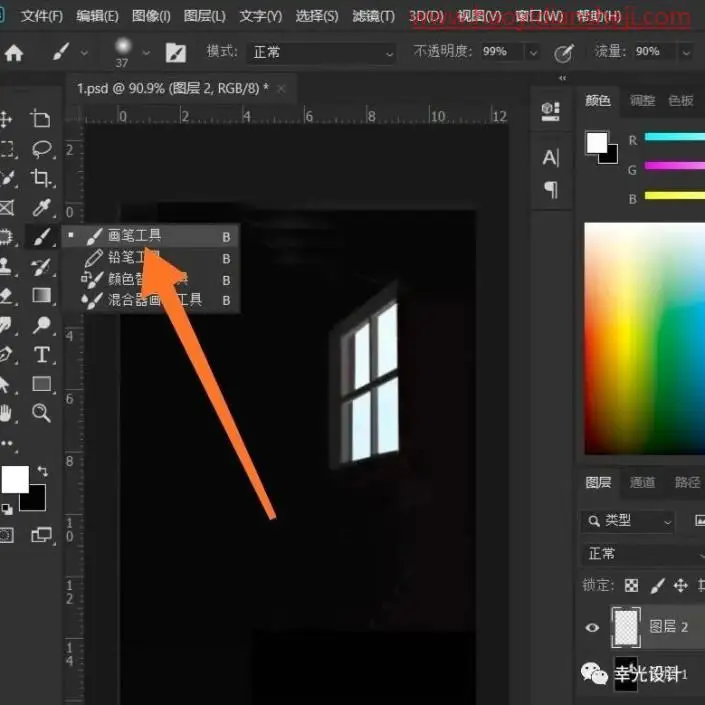Open the 视图(V) menu
The image size is (705, 705).
(479, 17)
